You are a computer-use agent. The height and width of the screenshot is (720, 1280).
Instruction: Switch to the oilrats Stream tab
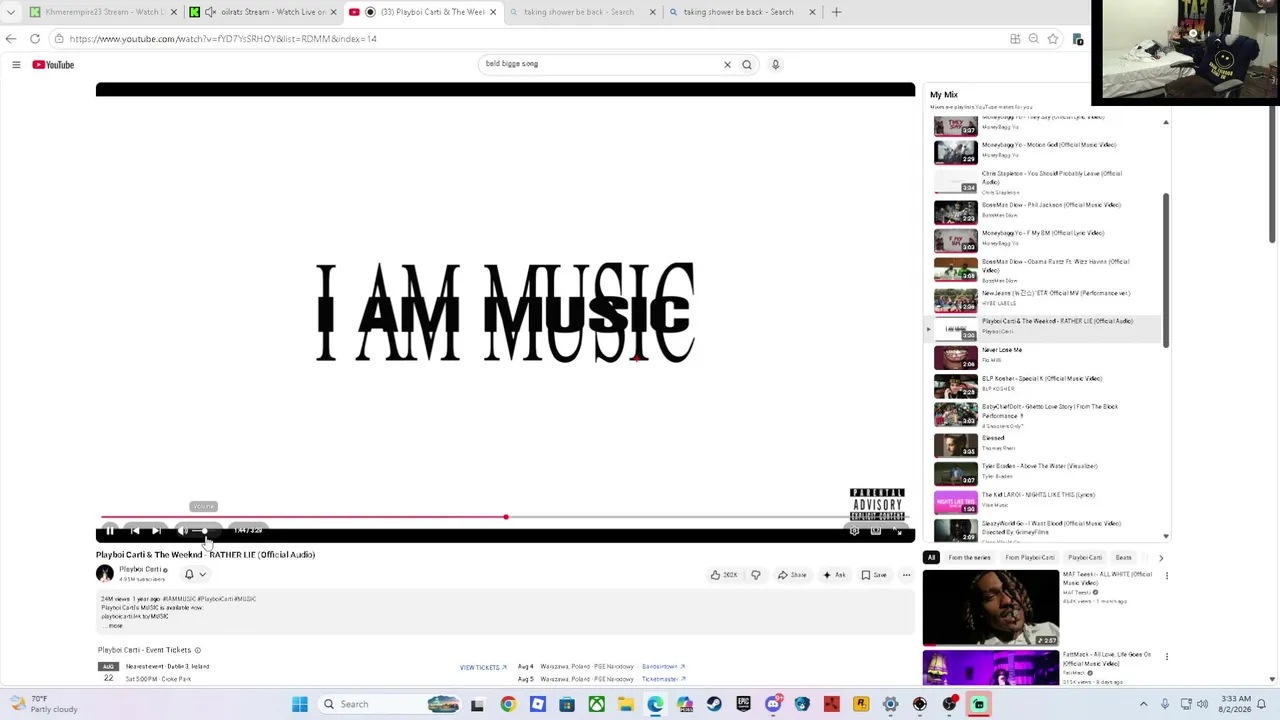pos(264,12)
